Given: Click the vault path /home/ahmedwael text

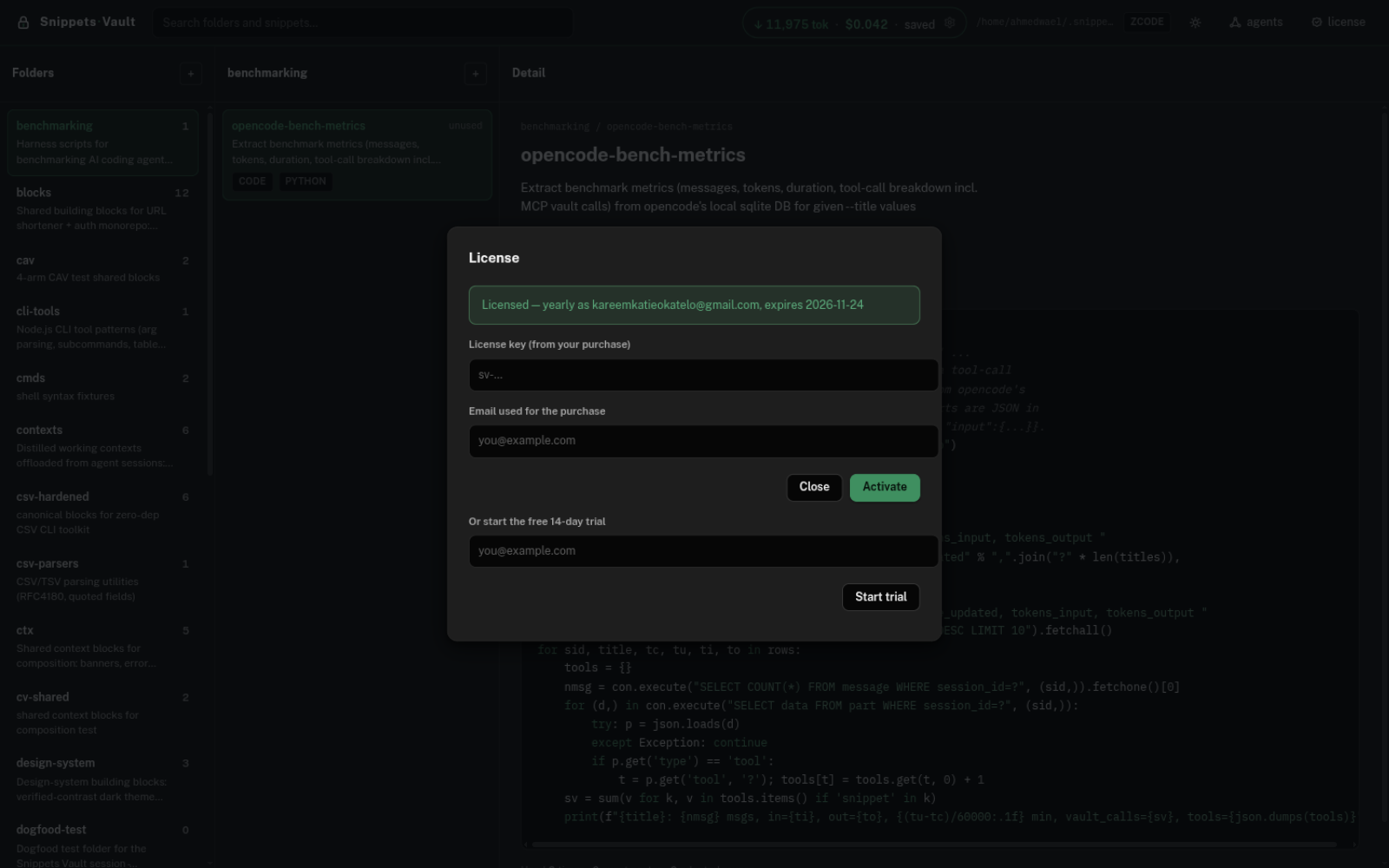Looking at the screenshot, I should [1044, 23].
